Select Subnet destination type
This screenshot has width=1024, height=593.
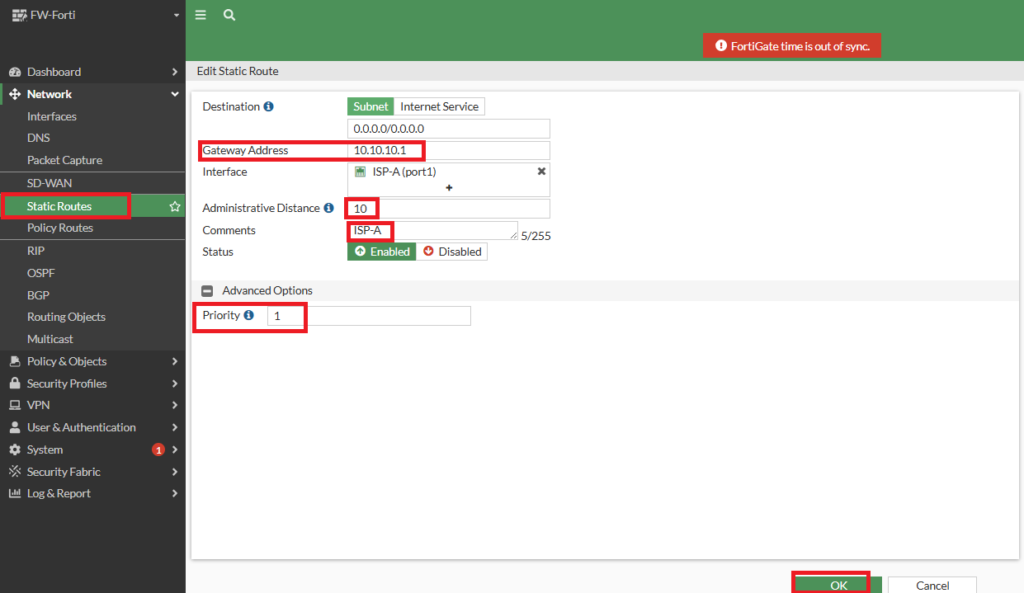(370, 107)
